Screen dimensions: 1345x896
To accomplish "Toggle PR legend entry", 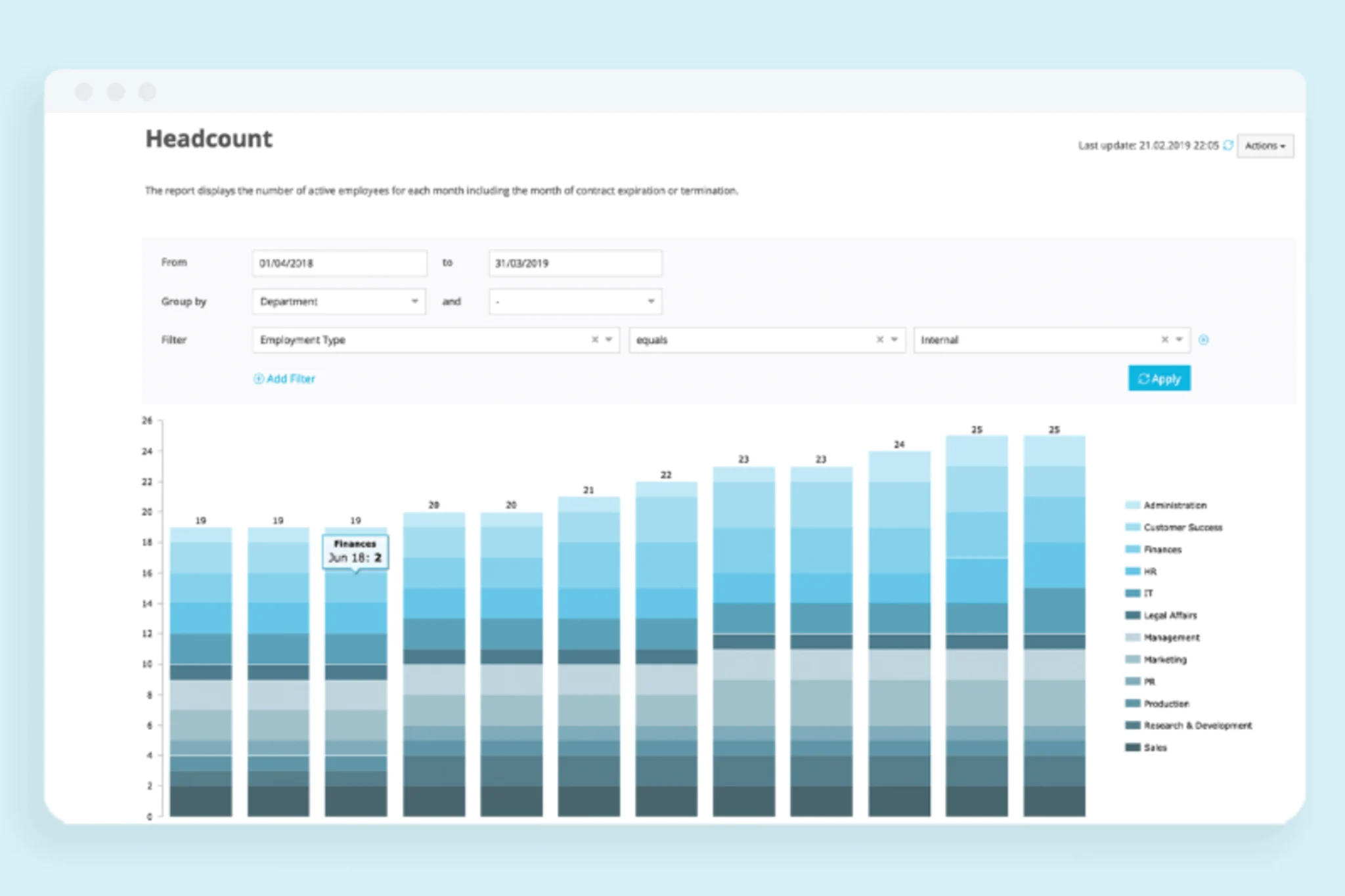I will pos(1140,681).
